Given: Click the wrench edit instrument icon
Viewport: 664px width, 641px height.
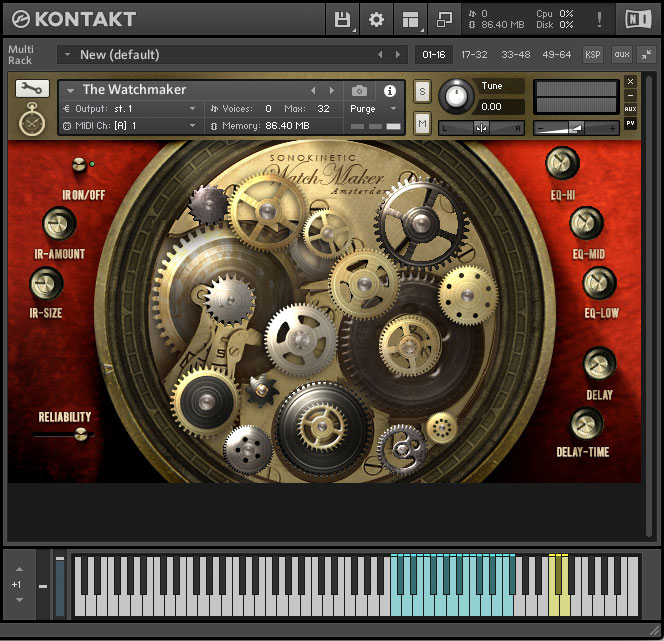Looking at the screenshot, I should point(32,89).
